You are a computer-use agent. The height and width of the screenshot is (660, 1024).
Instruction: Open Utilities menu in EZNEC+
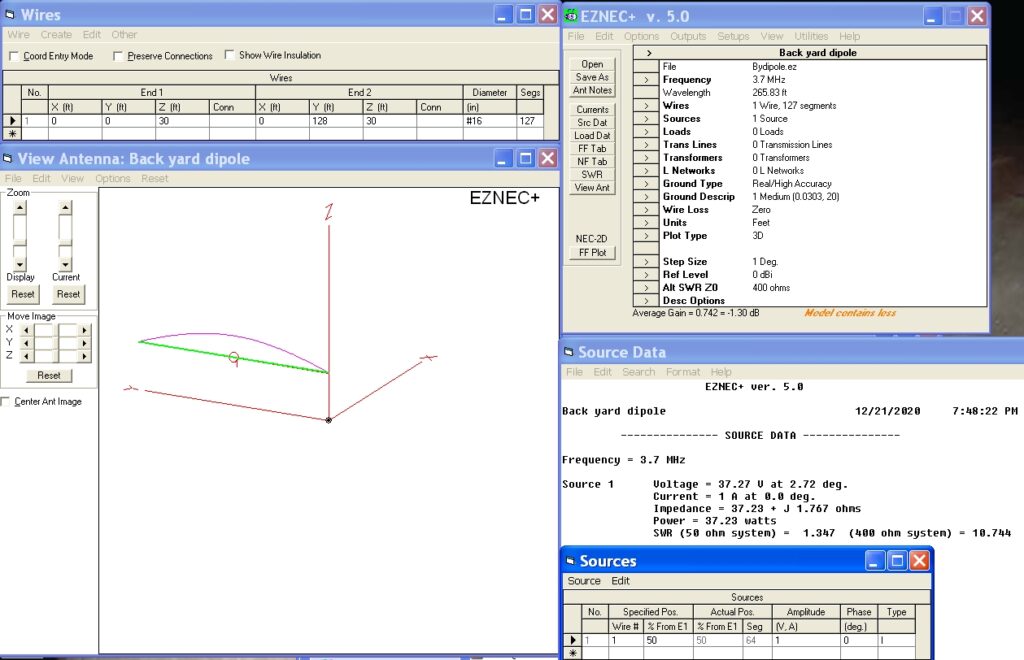pyautogui.click(x=811, y=37)
